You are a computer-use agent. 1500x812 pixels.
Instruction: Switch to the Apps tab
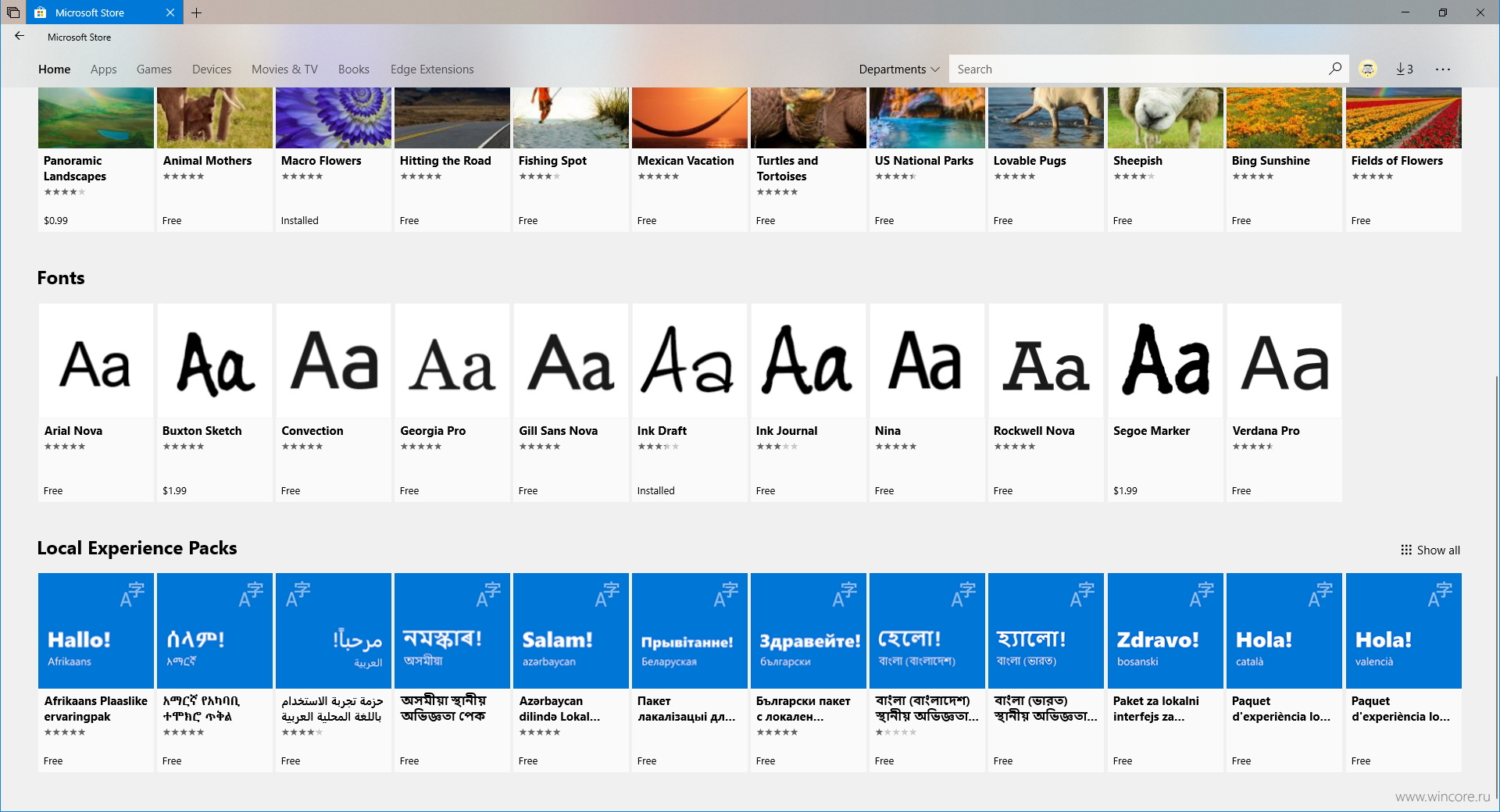point(103,69)
